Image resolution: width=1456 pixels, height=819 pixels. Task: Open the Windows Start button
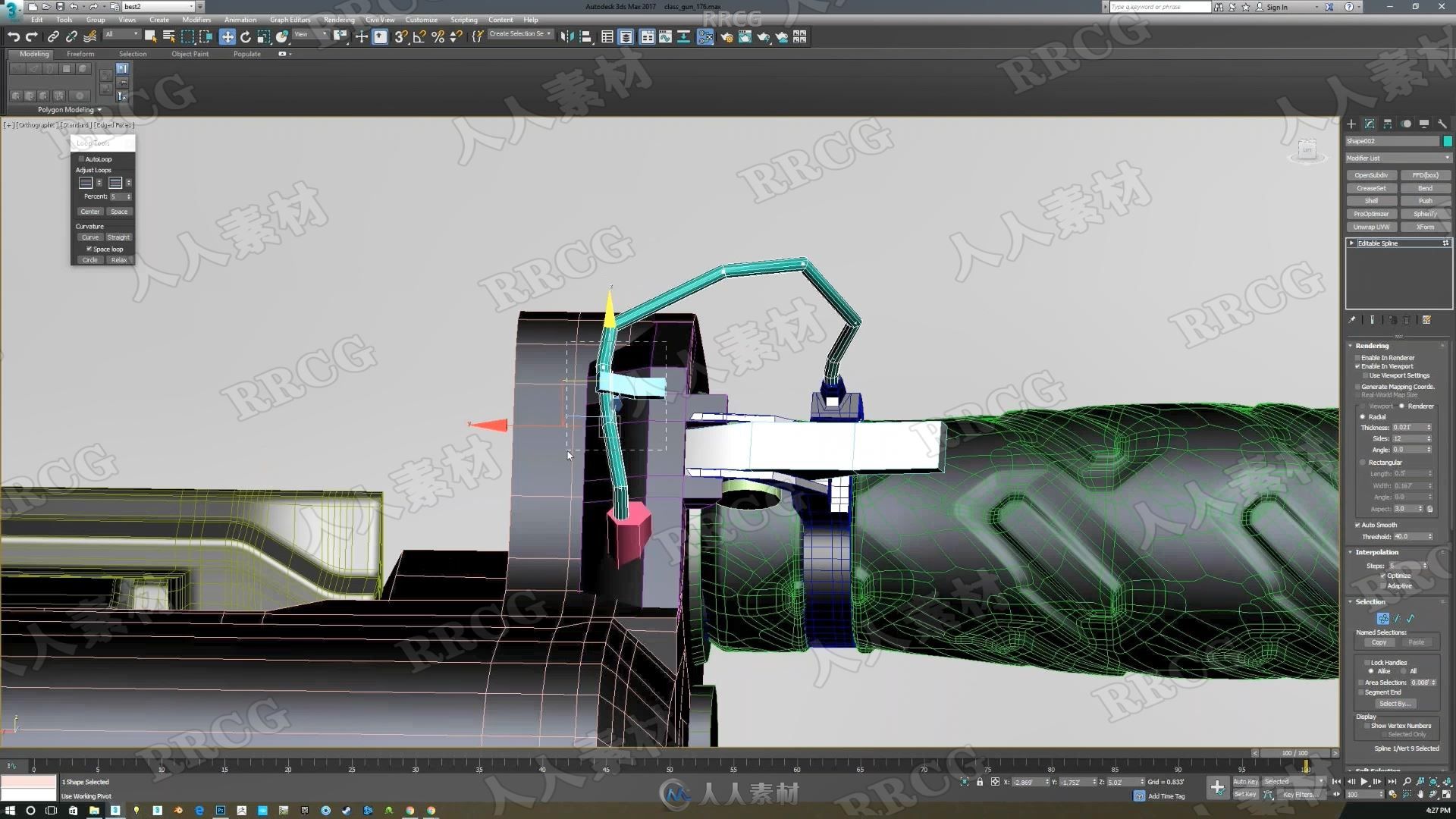(x=10, y=810)
